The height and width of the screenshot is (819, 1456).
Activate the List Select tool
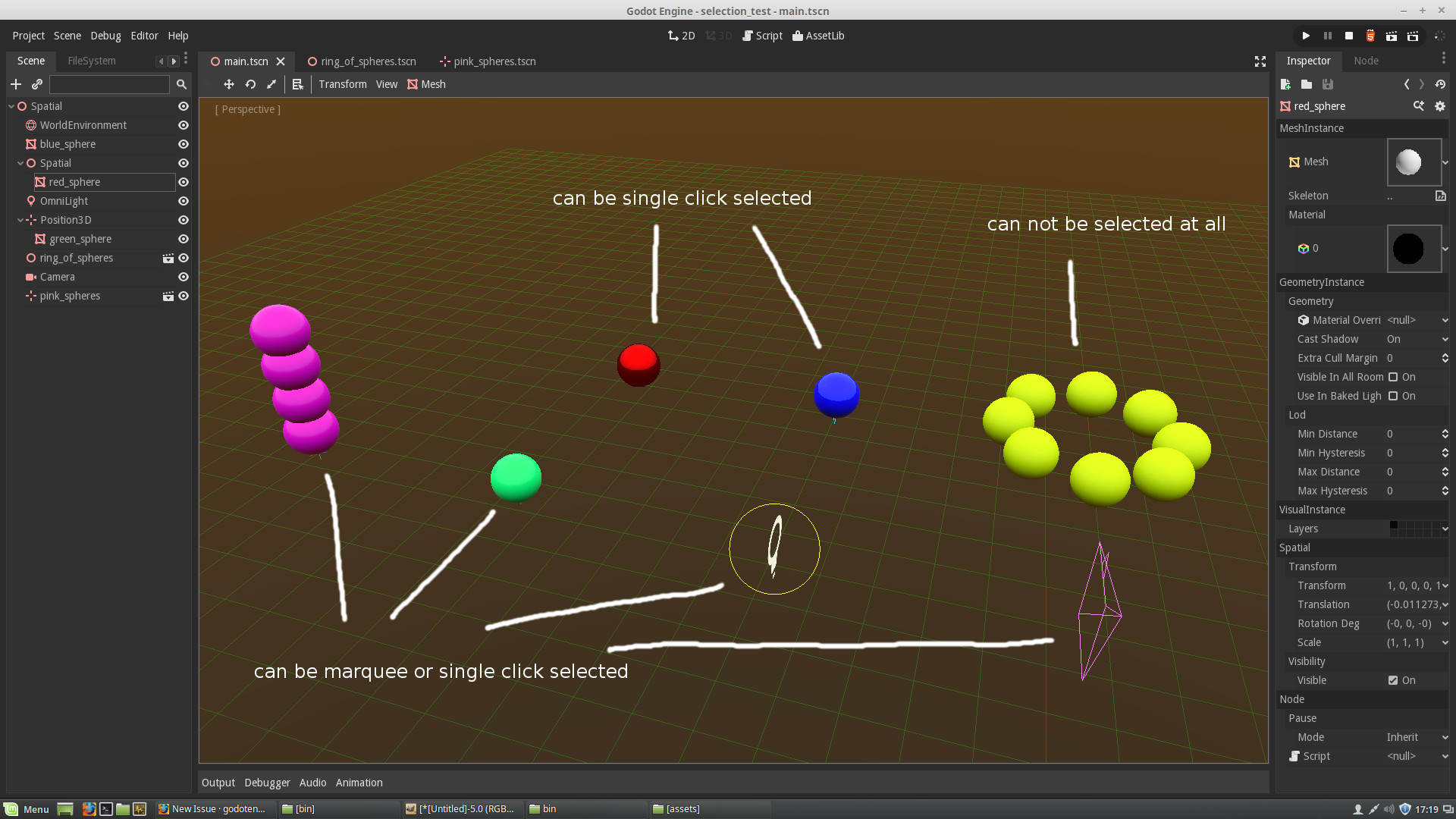297,84
